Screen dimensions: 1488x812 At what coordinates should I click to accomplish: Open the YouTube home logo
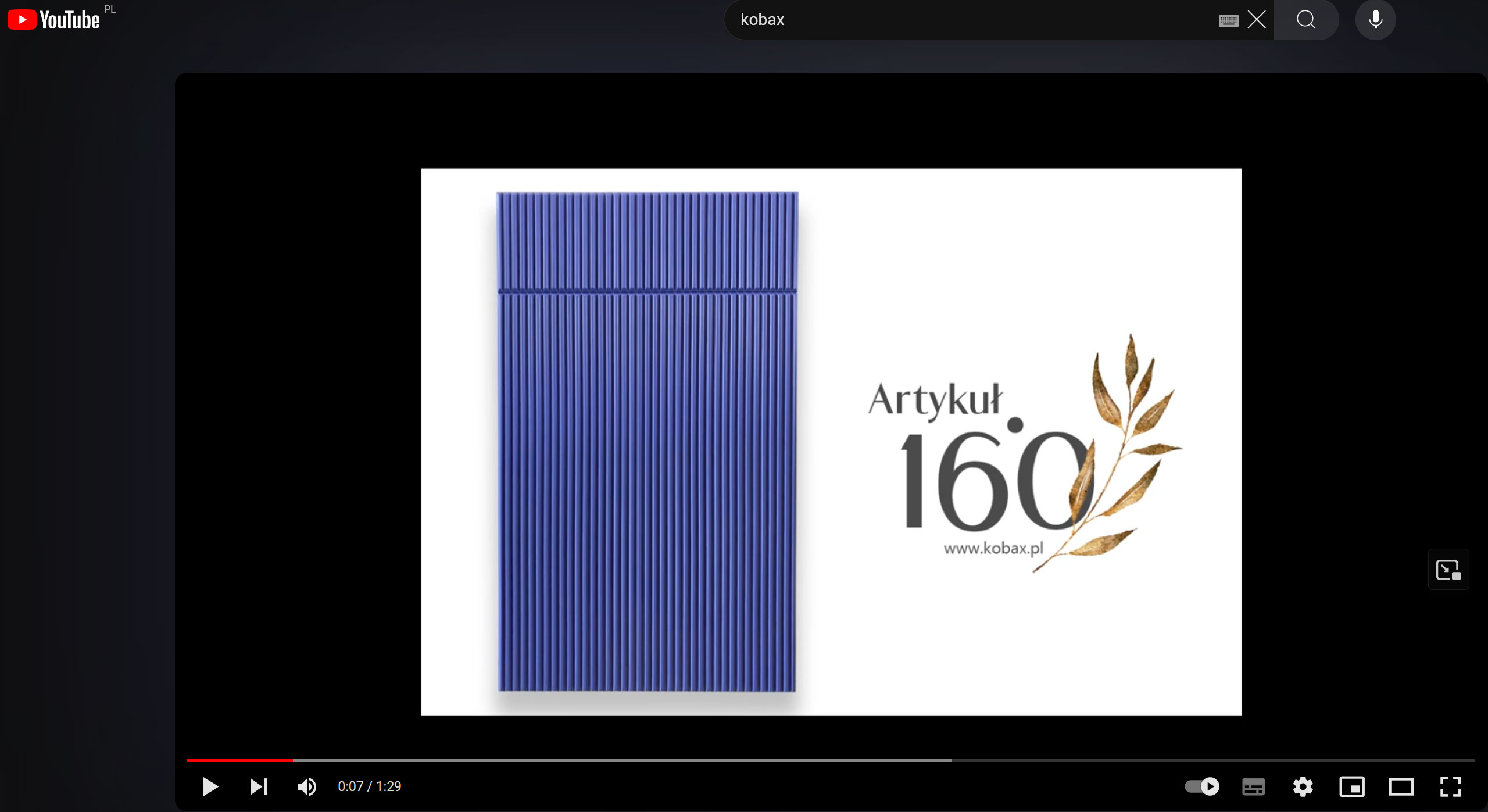[53, 20]
